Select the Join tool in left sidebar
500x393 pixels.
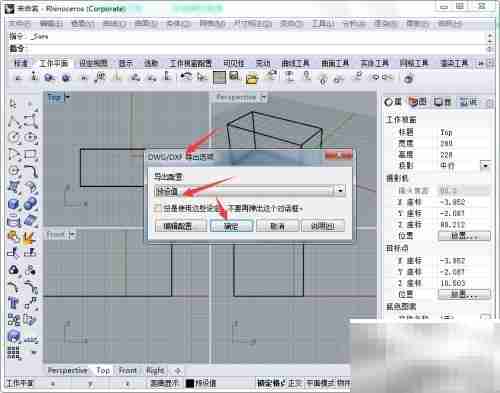pos(14,237)
